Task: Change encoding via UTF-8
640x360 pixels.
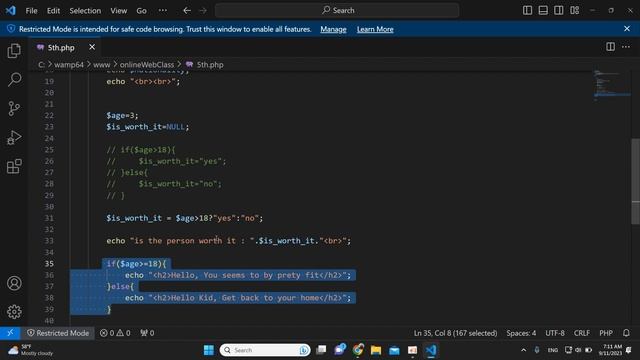Action: click(555, 333)
